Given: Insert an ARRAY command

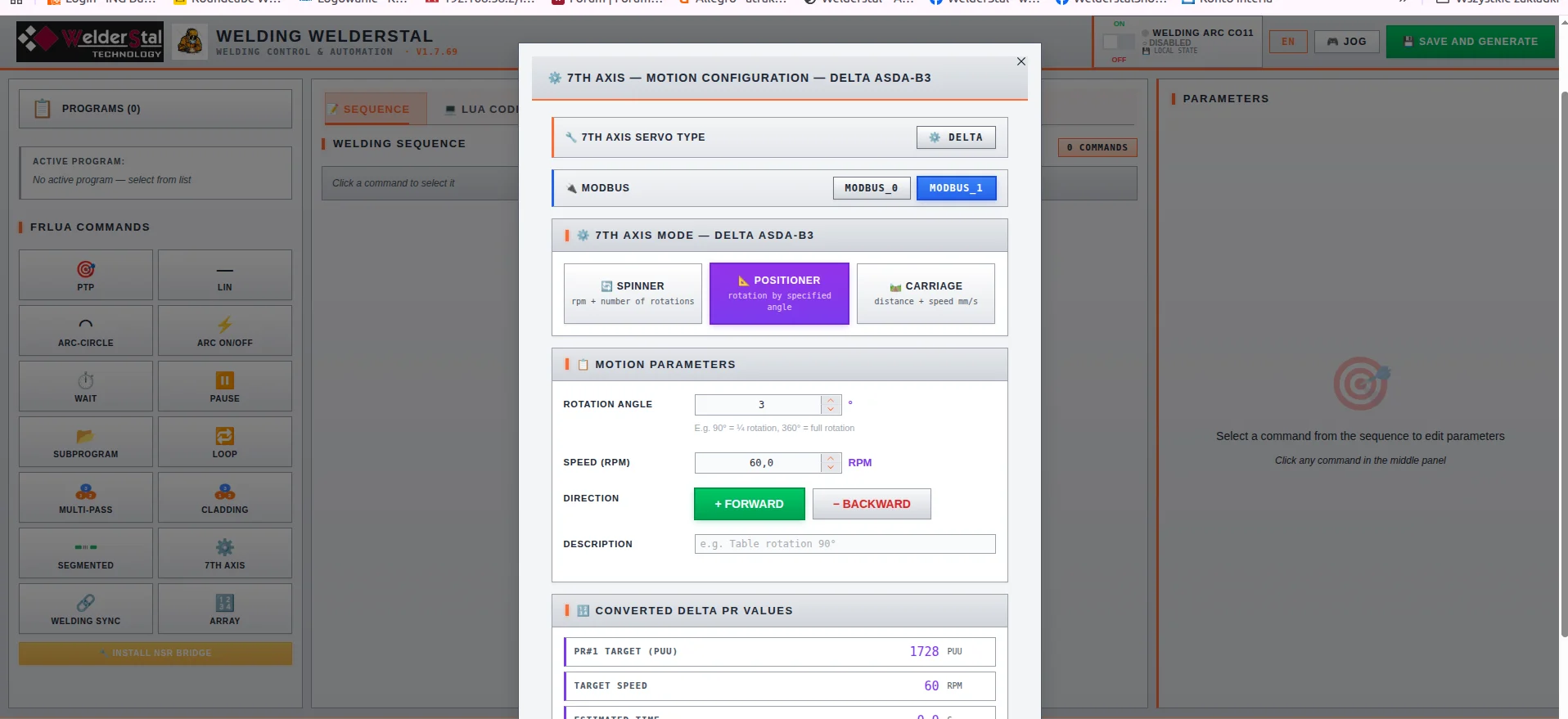Looking at the screenshot, I should pyautogui.click(x=225, y=609).
